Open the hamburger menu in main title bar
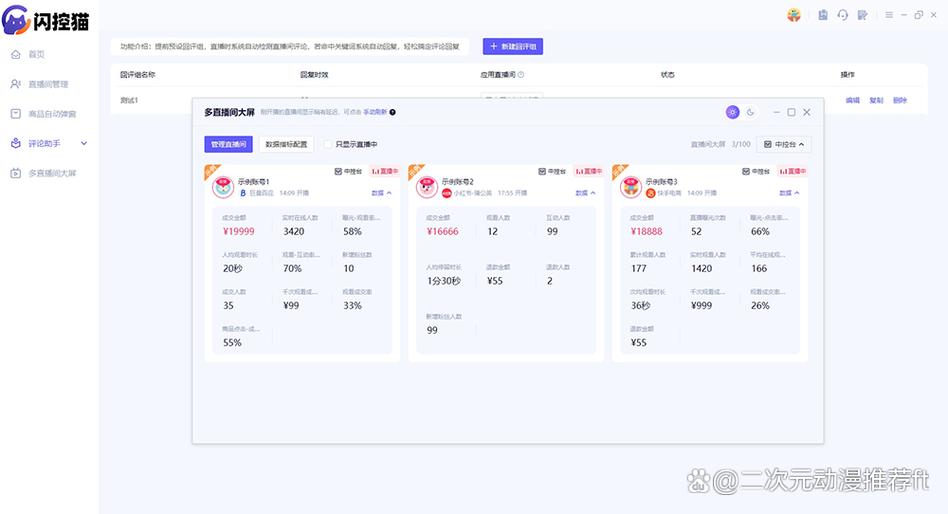The image size is (948, 514). coord(889,15)
